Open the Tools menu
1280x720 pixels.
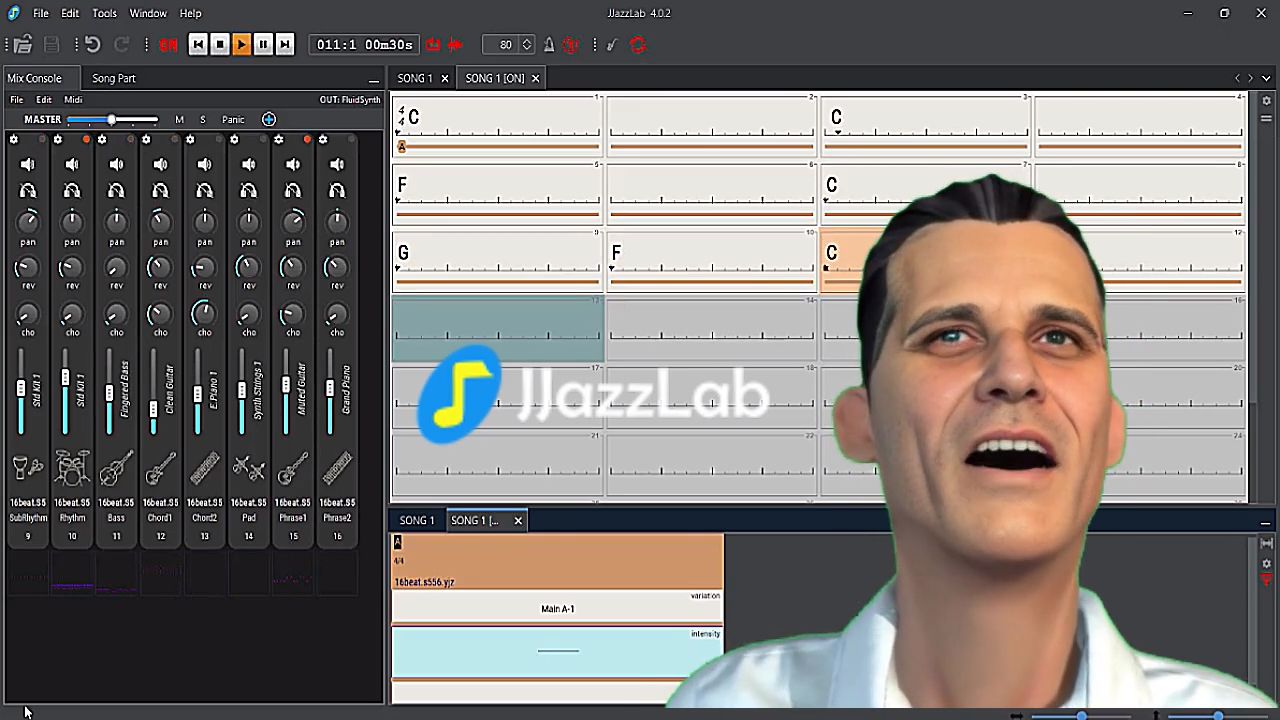pos(104,13)
